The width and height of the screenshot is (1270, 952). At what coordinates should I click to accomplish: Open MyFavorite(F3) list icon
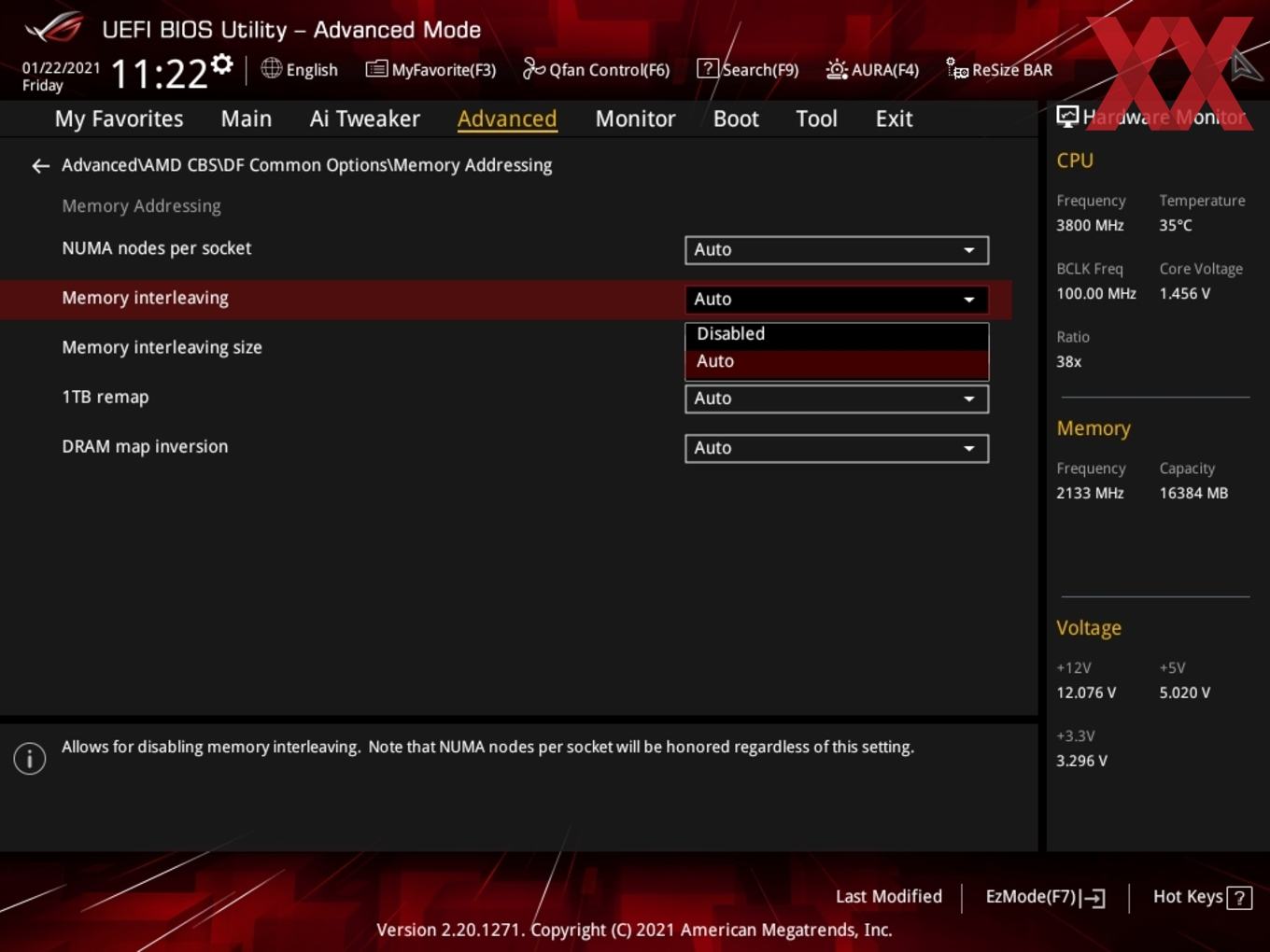376,69
